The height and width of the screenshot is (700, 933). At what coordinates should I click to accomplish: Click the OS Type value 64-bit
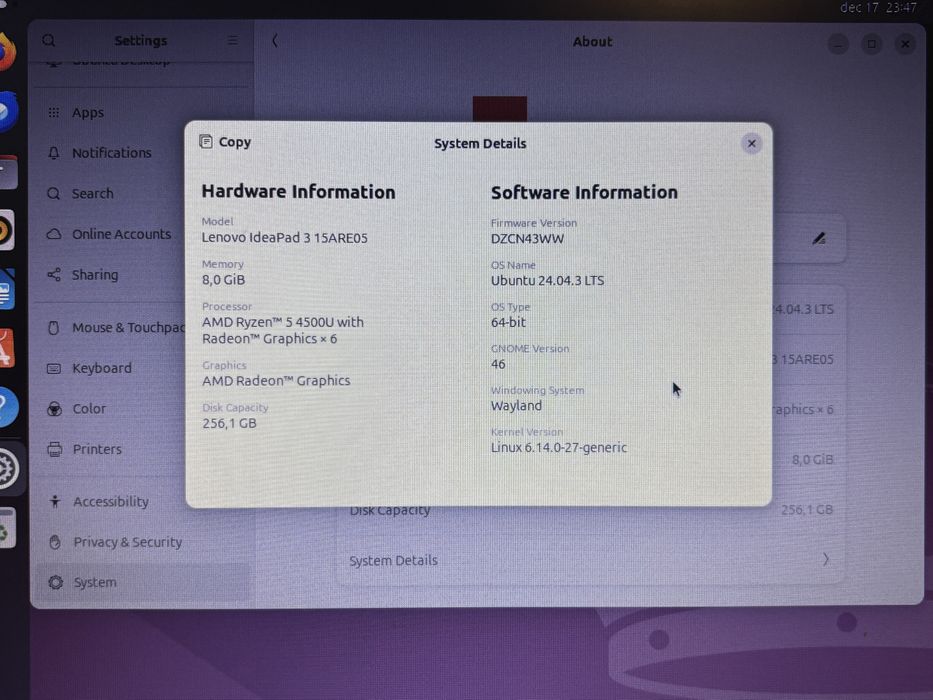pyautogui.click(x=508, y=323)
